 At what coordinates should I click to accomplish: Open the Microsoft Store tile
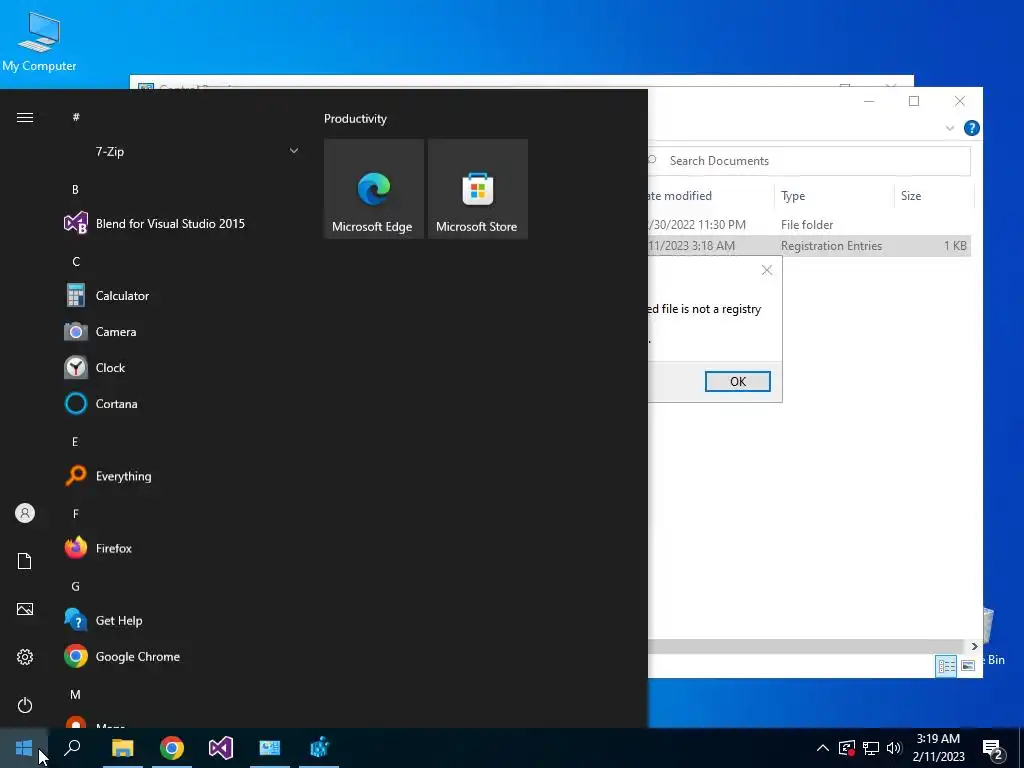477,189
